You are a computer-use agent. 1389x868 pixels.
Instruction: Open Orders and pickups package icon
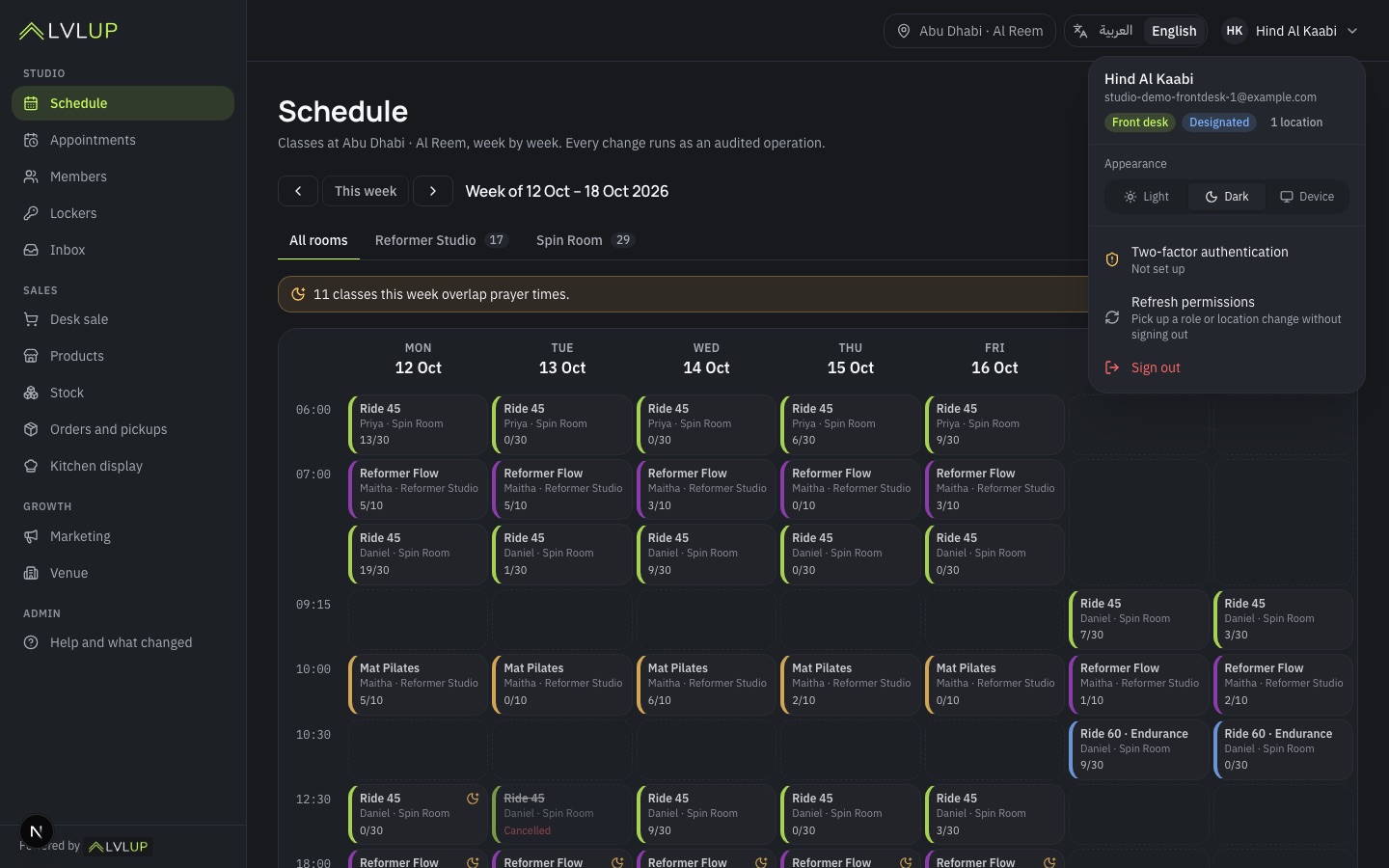pos(31,429)
